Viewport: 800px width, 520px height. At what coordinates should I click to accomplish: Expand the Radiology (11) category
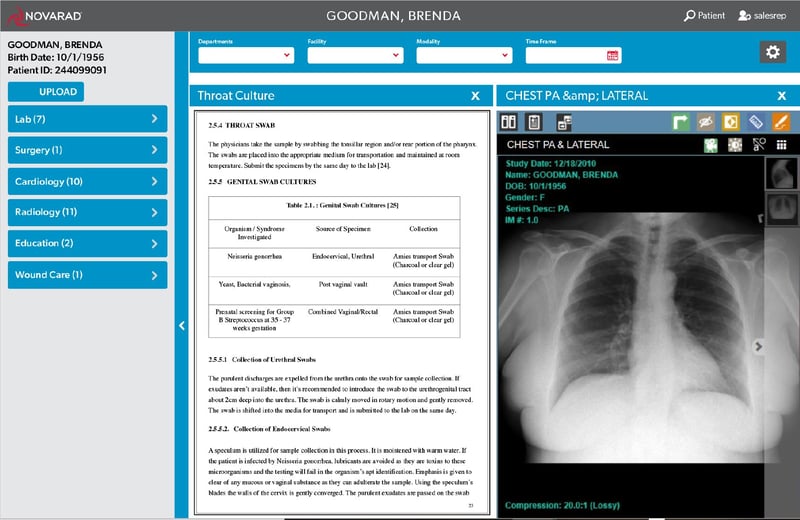(x=87, y=212)
